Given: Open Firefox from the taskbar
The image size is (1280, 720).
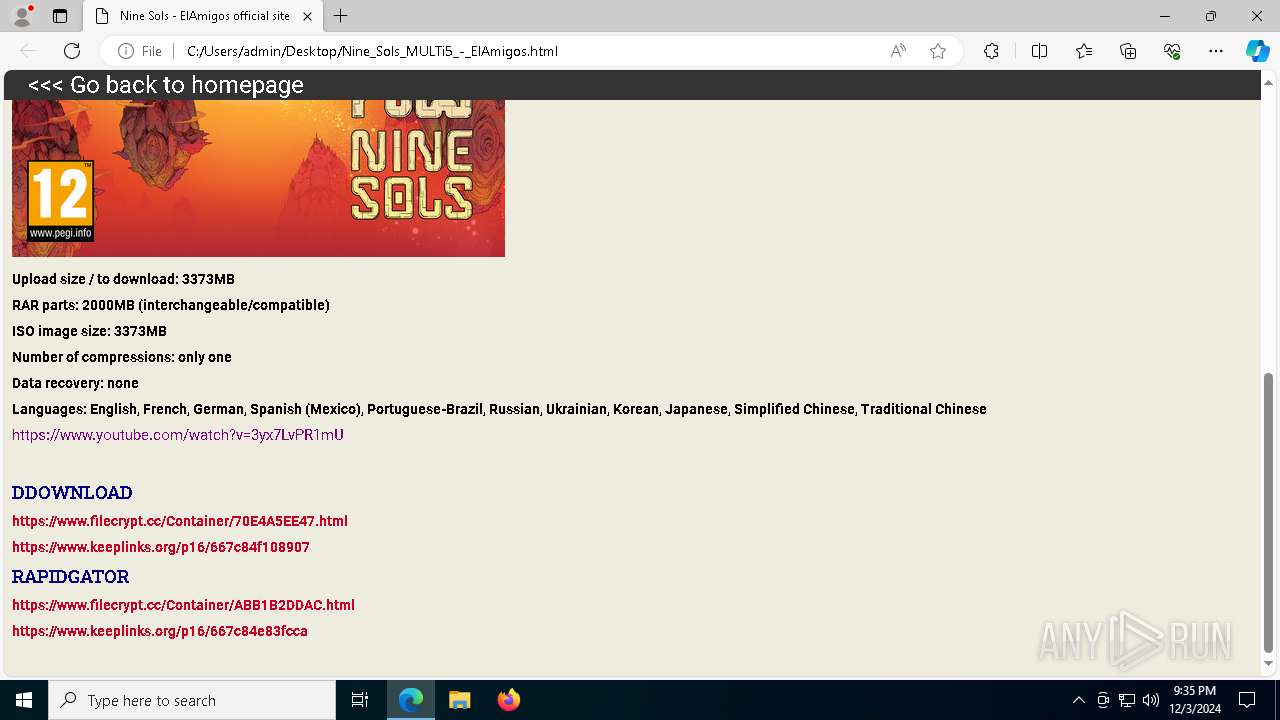Looking at the screenshot, I should pyautogui.click(x=509, y=700).
